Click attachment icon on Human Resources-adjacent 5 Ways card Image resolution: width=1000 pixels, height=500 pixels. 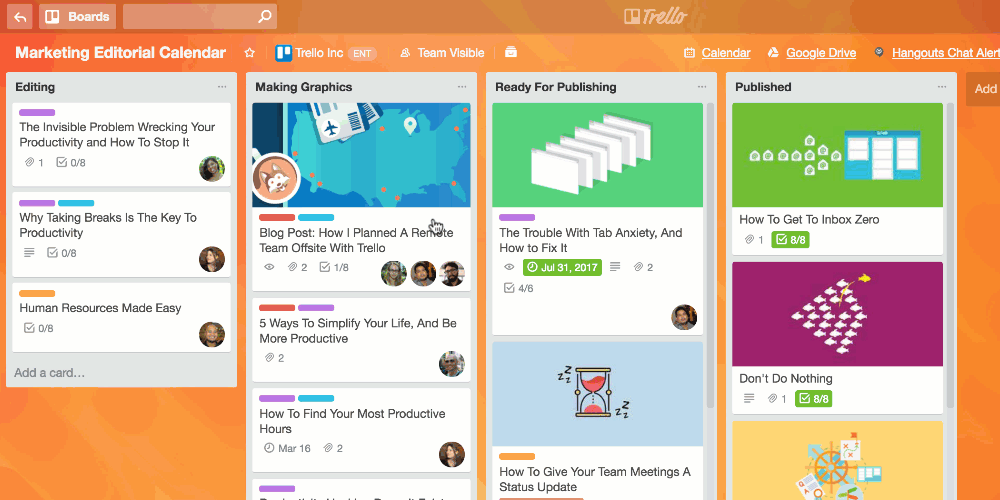270,358
